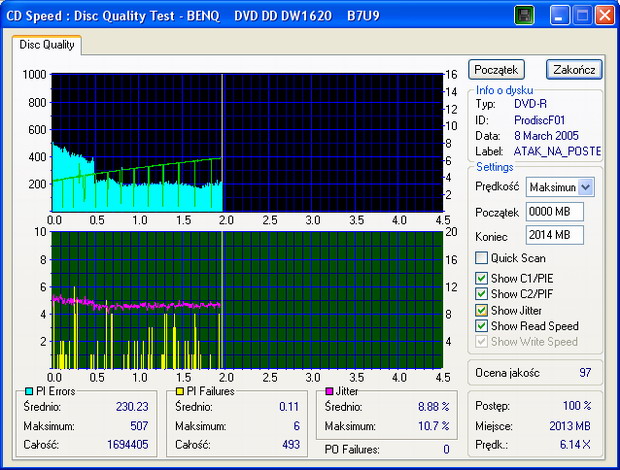Click the PI Failures total 493
The width and height of the screenshot is (620, 470).
pos(291,445)
